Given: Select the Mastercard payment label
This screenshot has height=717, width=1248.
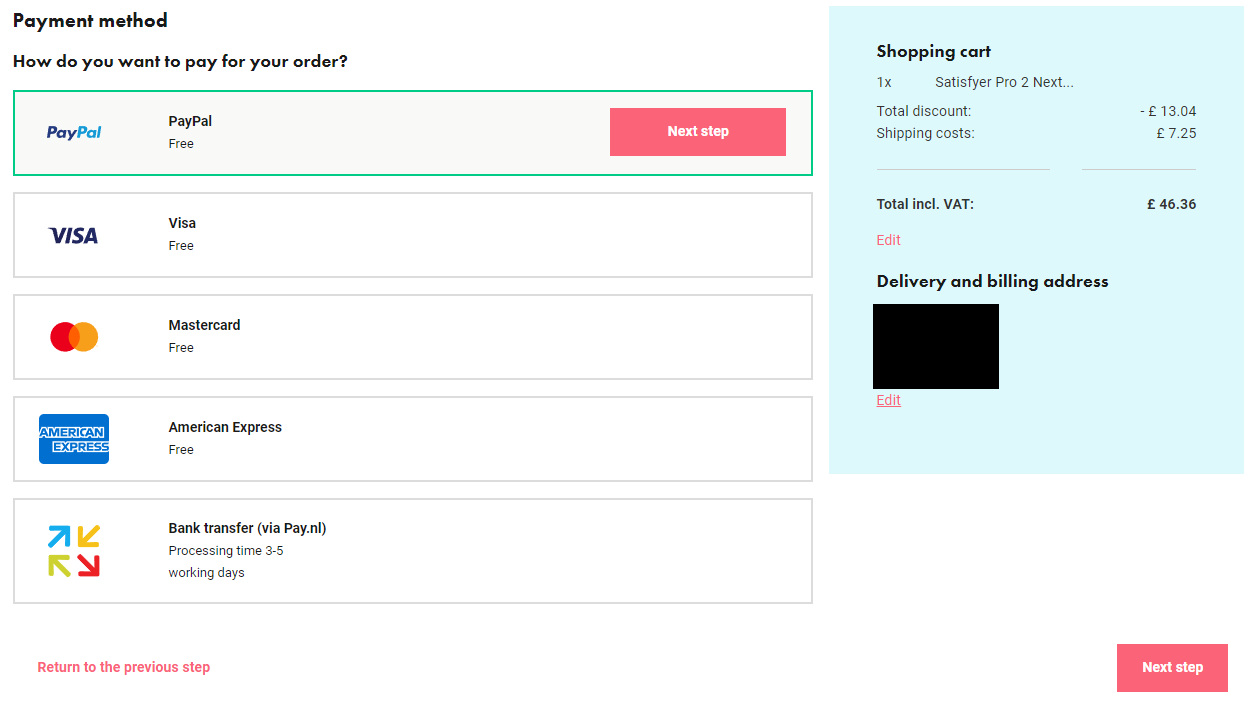Looking at the screenshot, I should click(204, 325).
